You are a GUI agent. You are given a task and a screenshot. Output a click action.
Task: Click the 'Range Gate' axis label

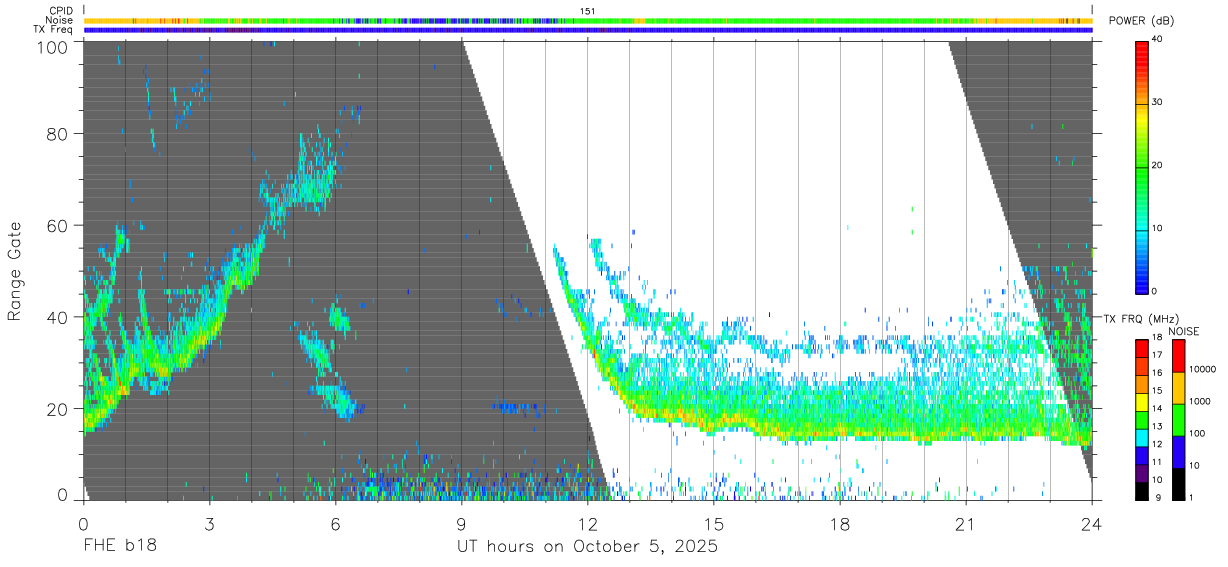pyautogui.click(x=15, y=271)
